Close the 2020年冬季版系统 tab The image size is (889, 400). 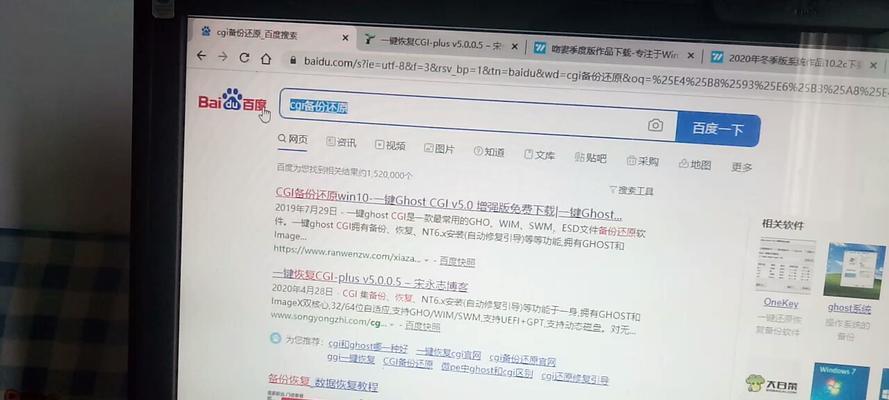(x=873, y=65)
